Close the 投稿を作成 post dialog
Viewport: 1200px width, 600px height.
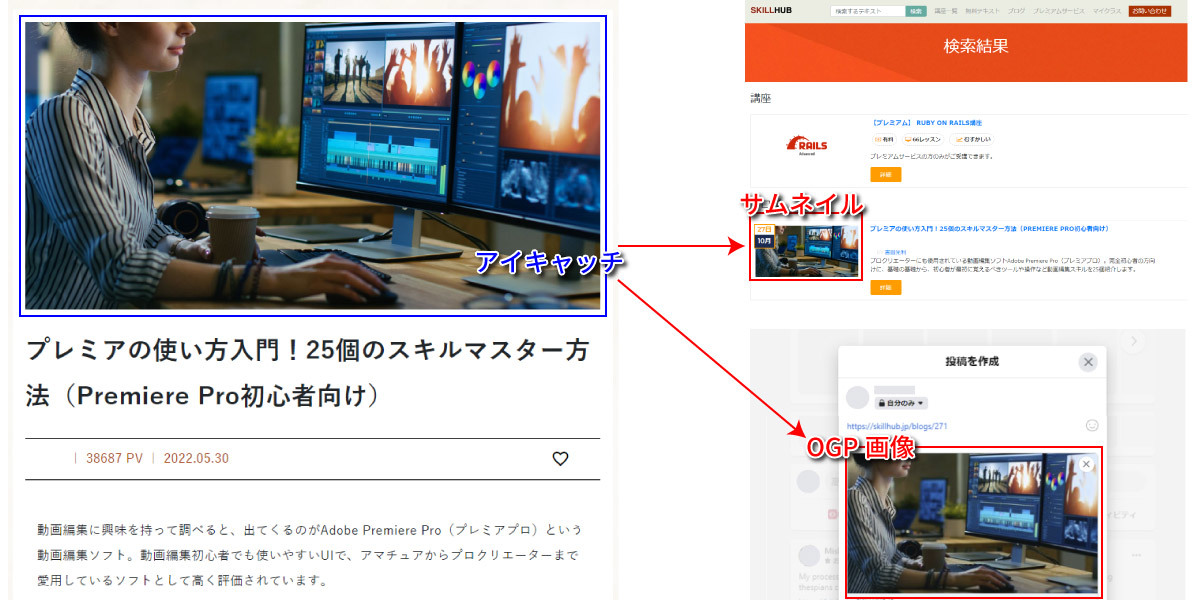coord(1088,362)
